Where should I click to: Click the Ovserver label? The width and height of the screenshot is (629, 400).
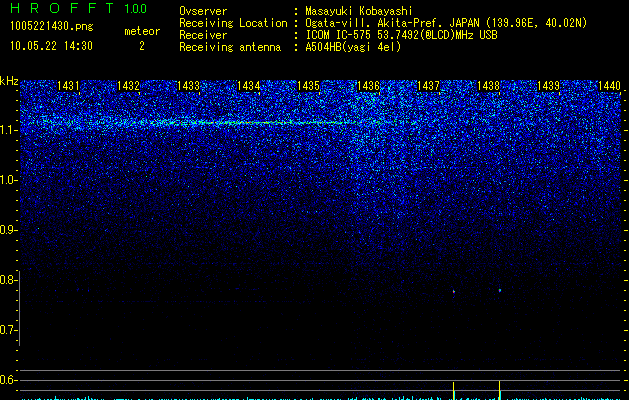click(x=203, y=11)
